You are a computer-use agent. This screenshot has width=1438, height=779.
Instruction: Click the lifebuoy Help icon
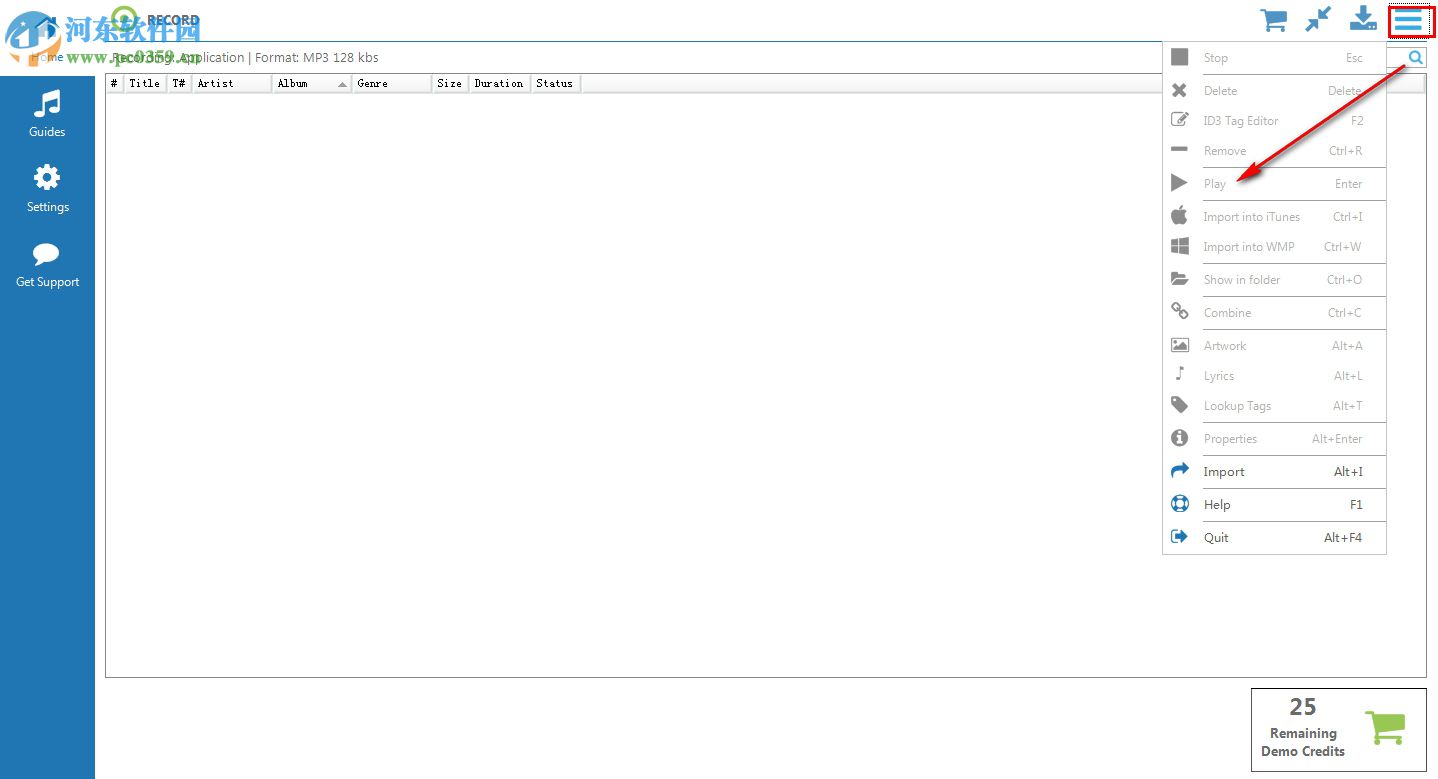pos(1180,504)
